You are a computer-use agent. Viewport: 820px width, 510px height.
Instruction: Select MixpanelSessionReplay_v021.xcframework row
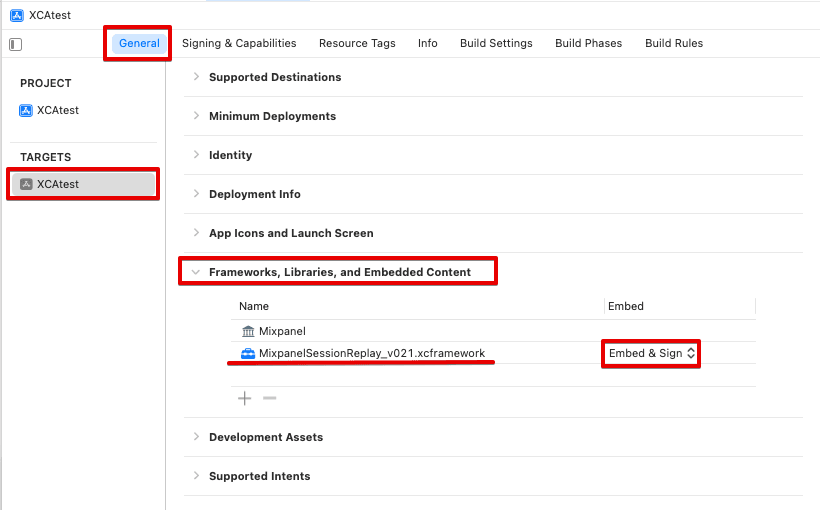372,354
